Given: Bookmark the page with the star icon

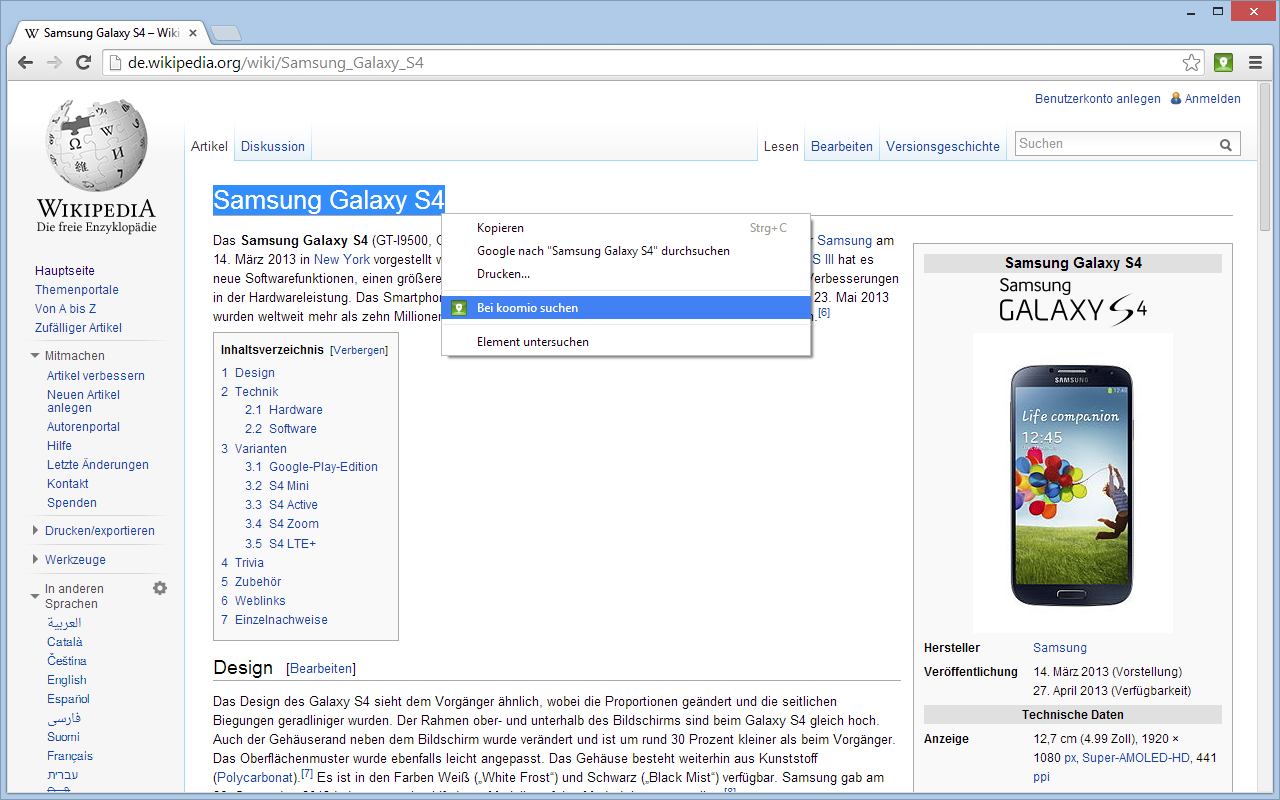Looking at the screenshot, I should click(1191, 63).
